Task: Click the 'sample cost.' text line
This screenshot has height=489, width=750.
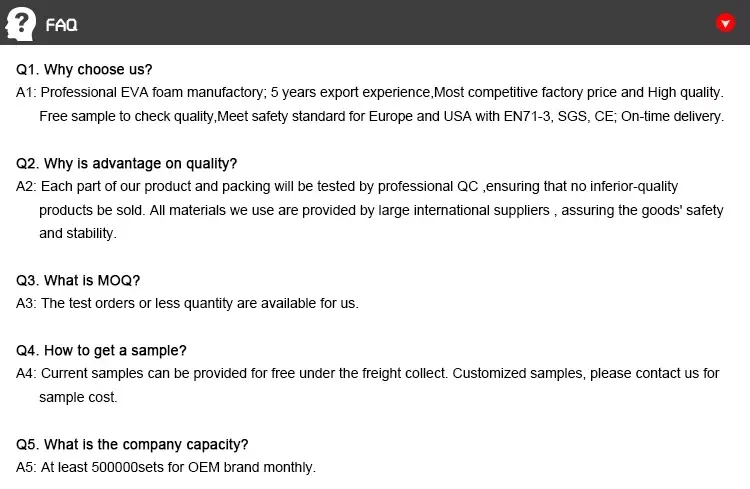Action: 78,397
